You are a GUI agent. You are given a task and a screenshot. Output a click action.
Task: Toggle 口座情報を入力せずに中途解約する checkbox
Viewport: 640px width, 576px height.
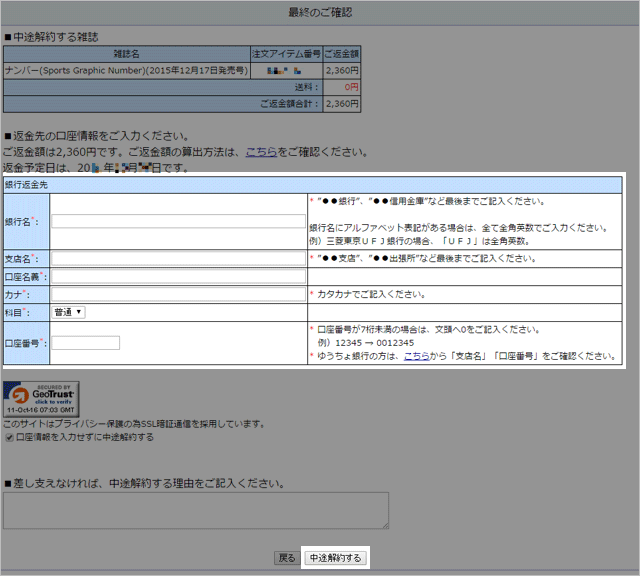pos(9,438)
